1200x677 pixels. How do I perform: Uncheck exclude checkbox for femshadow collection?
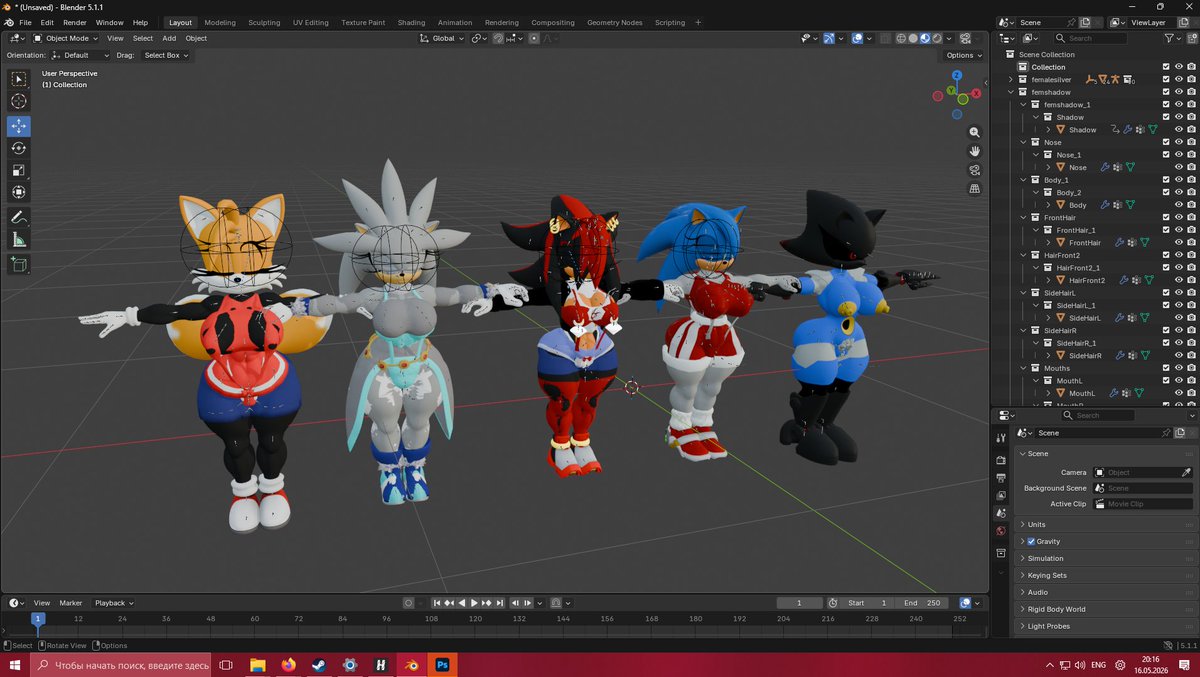[1166, 92]
